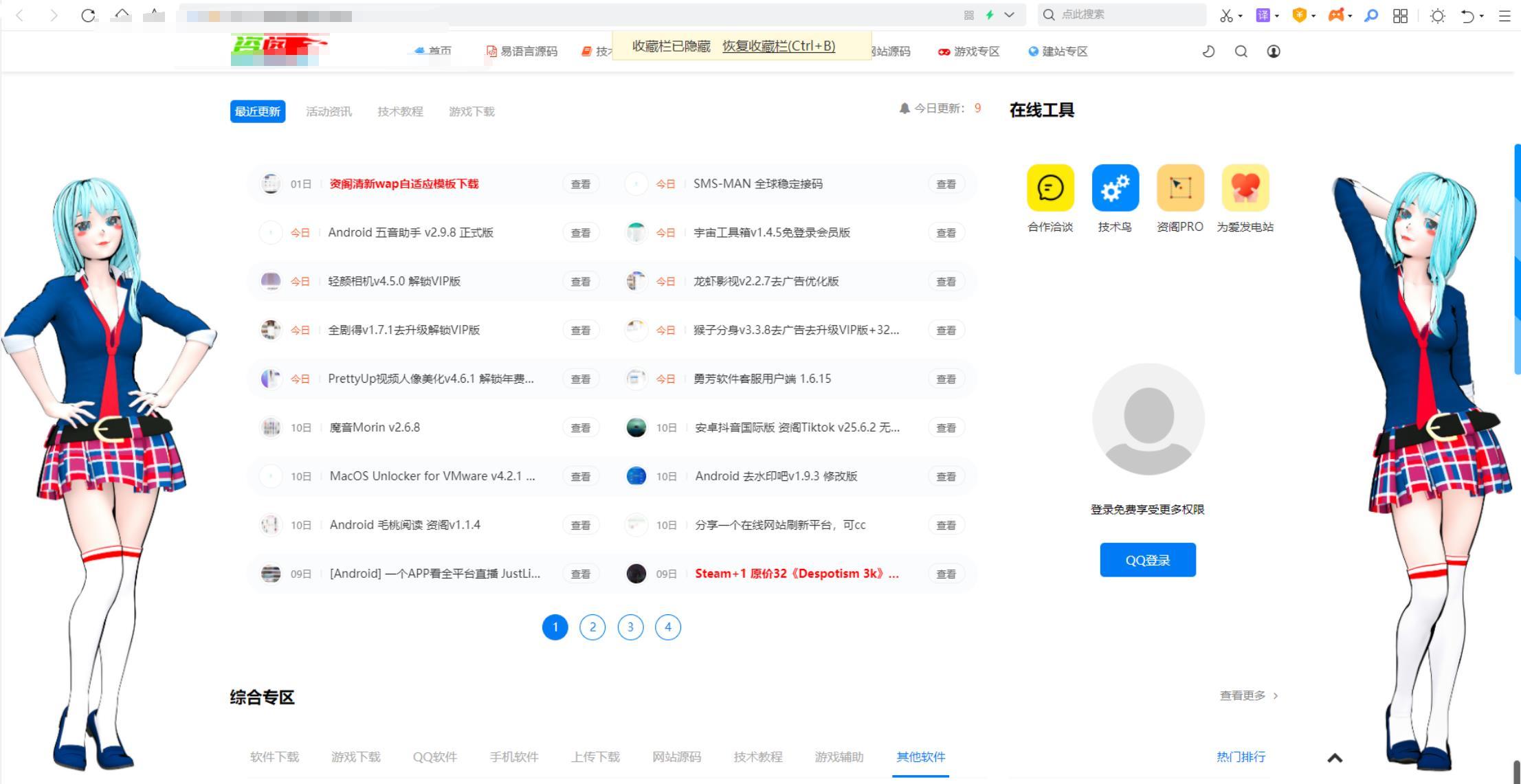Click 查看 for Android 五音助手 v2.9.8

pyautogui.click(x=581, y=233)
